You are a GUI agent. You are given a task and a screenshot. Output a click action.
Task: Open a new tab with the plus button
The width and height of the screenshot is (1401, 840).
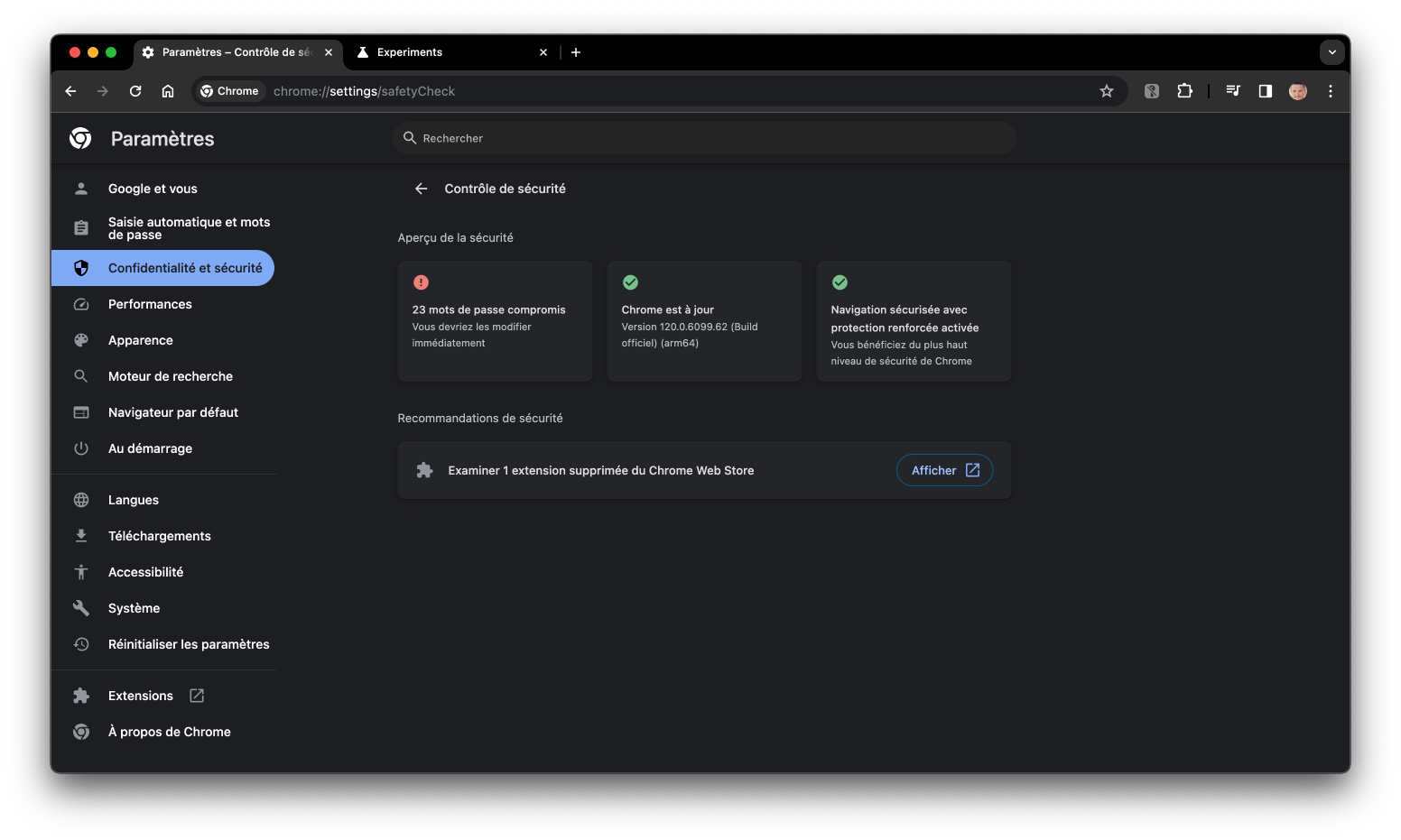(576, 52)
